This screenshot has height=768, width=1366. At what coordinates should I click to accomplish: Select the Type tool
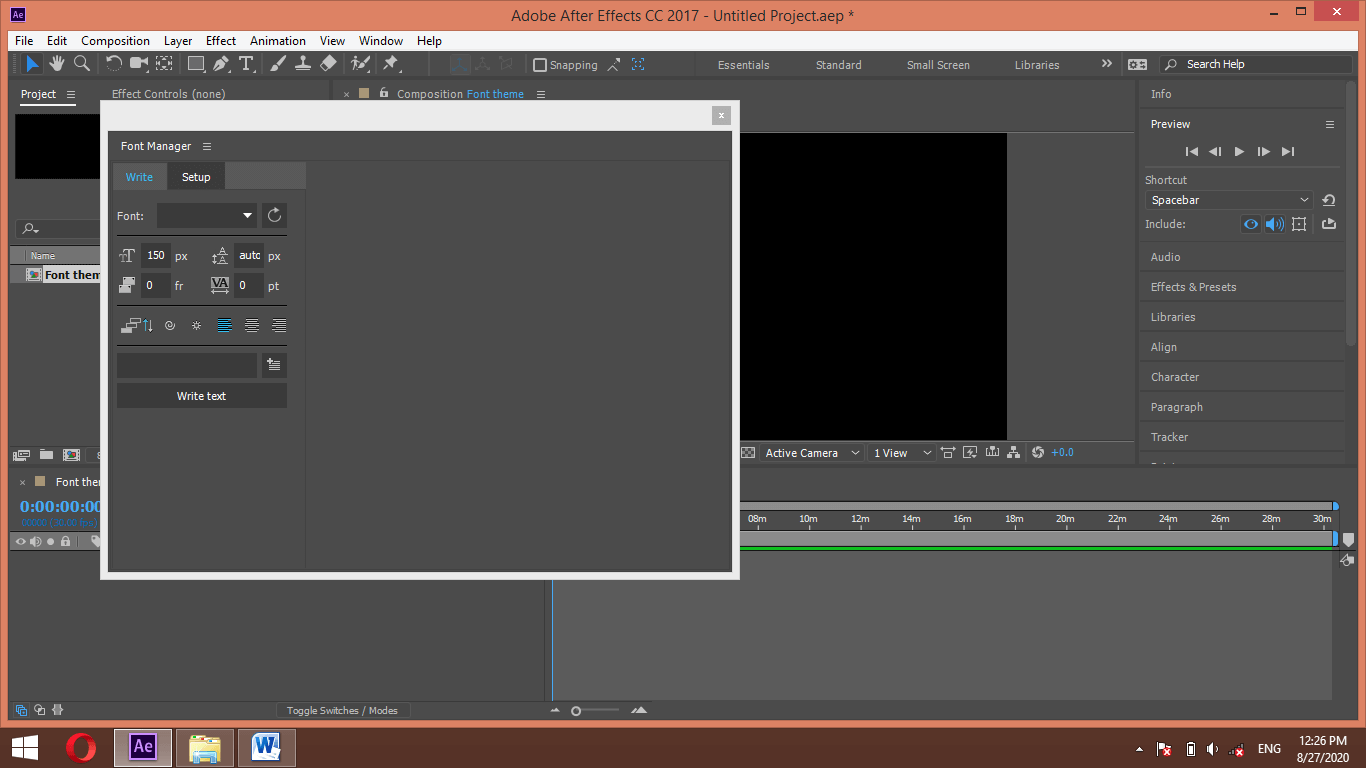248,63
